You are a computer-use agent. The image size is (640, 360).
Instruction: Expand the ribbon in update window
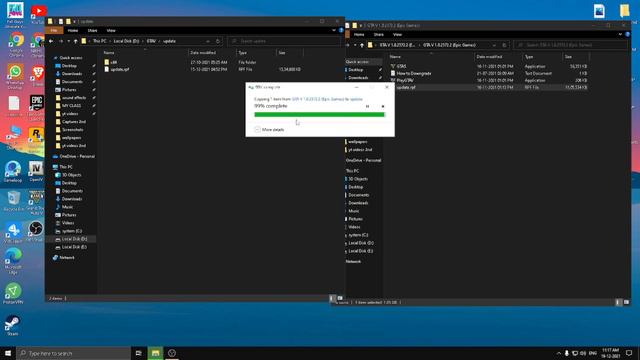(334, 31)
